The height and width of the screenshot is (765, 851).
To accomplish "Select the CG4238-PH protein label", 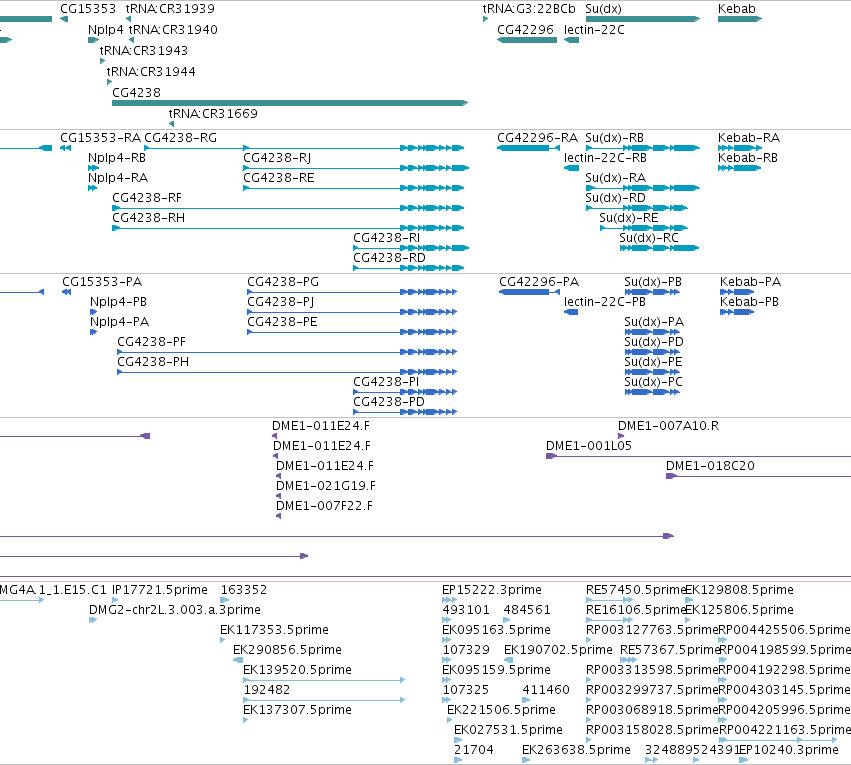I will click(154, 362).
